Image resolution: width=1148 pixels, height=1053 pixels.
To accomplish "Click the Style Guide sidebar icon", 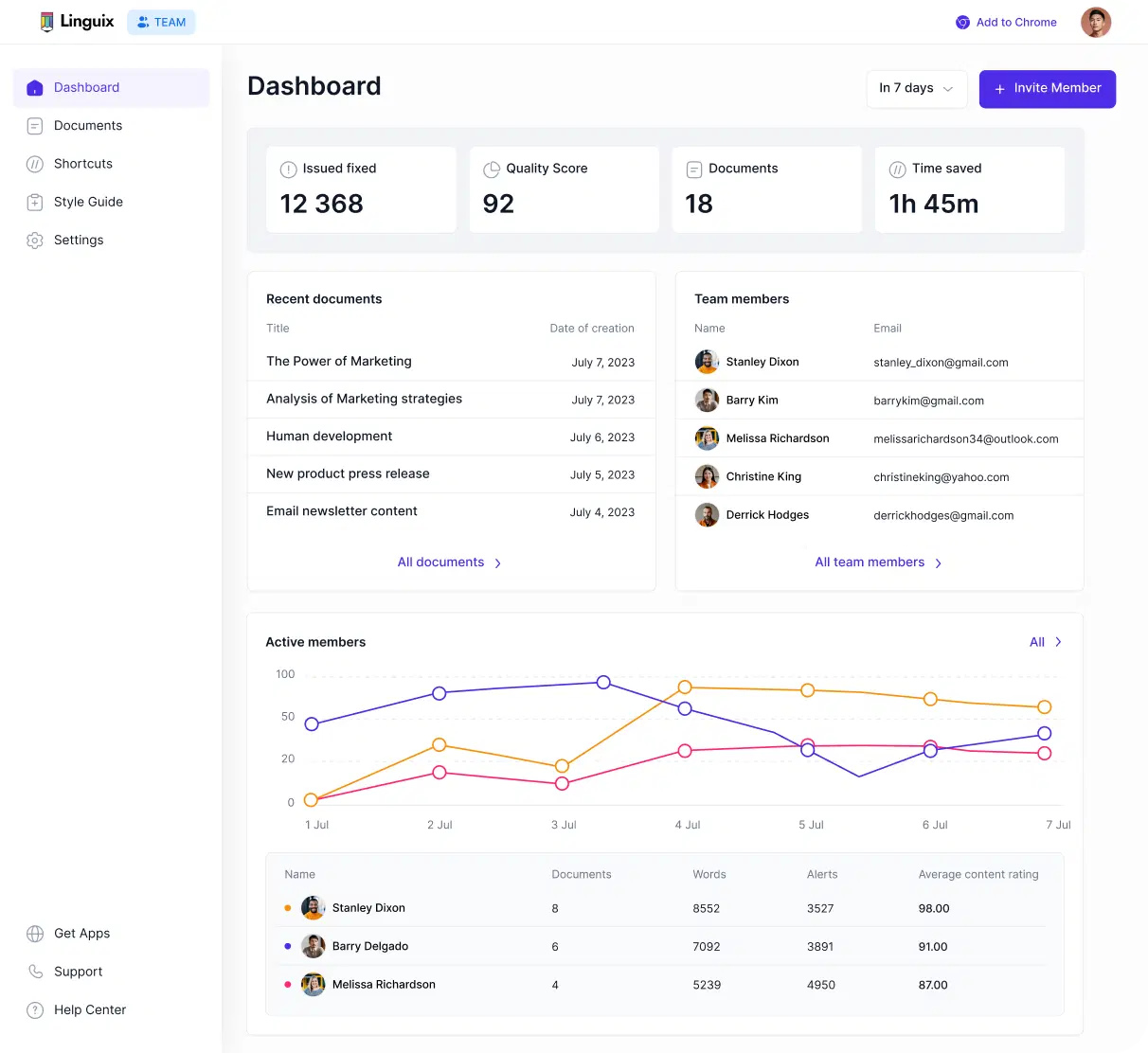I will tap(35, 202).
